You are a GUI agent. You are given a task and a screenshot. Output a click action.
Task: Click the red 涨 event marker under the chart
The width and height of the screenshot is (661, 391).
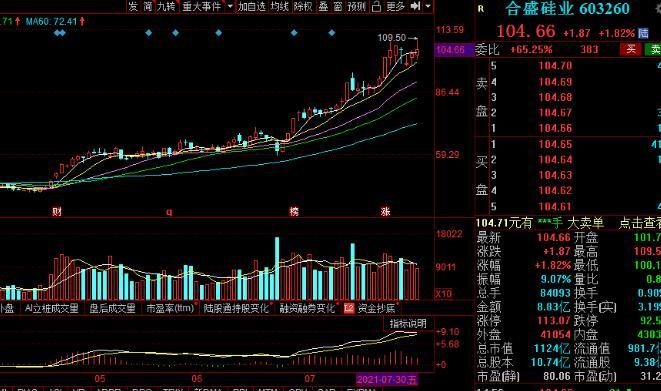385,211
